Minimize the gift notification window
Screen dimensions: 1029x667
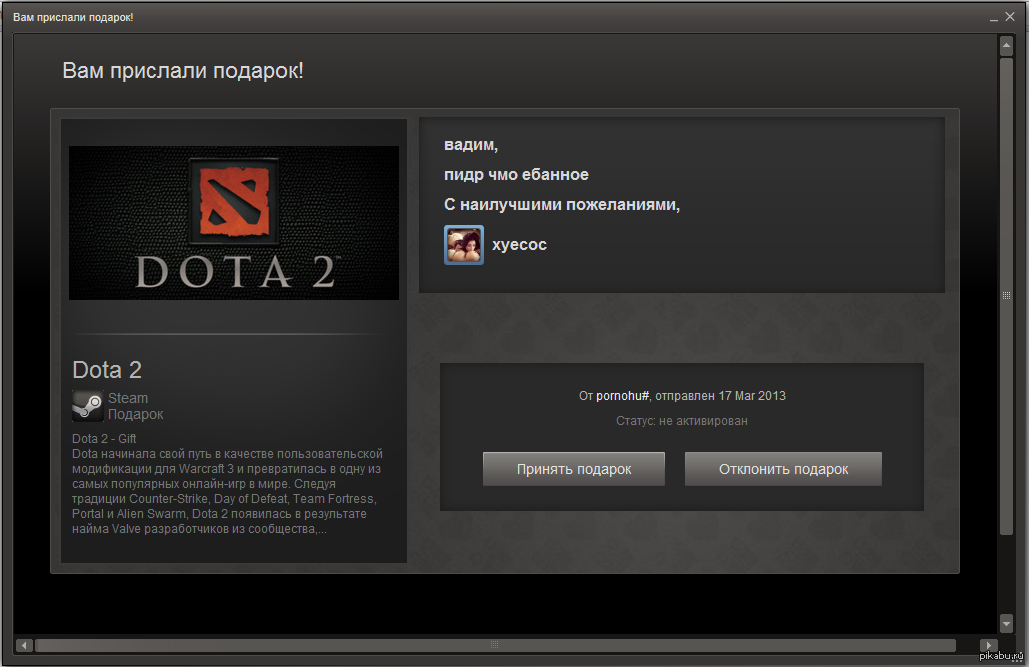point(996,18)
